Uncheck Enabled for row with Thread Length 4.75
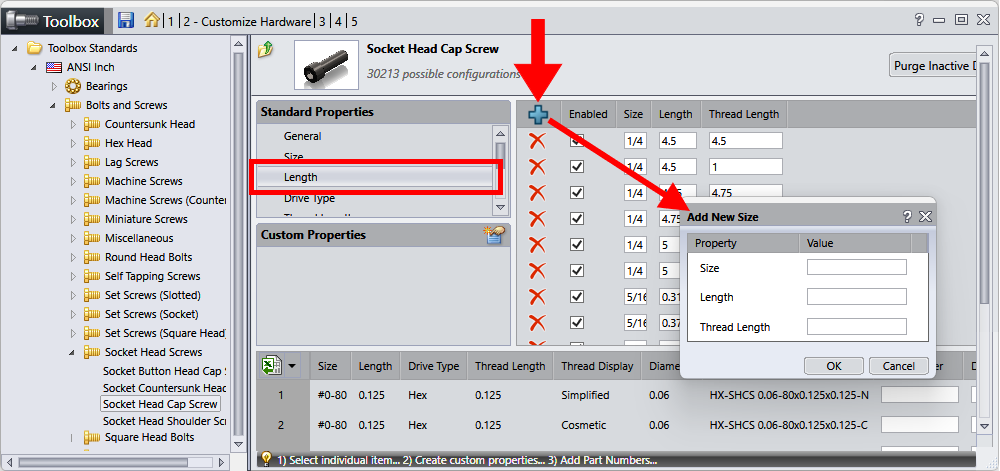The height and width of the screenshot is (471, 1000). 577,192
